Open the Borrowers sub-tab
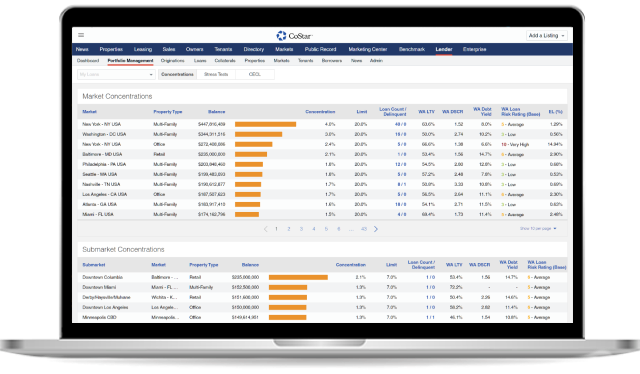640x374 pixels. coord(332,60)
